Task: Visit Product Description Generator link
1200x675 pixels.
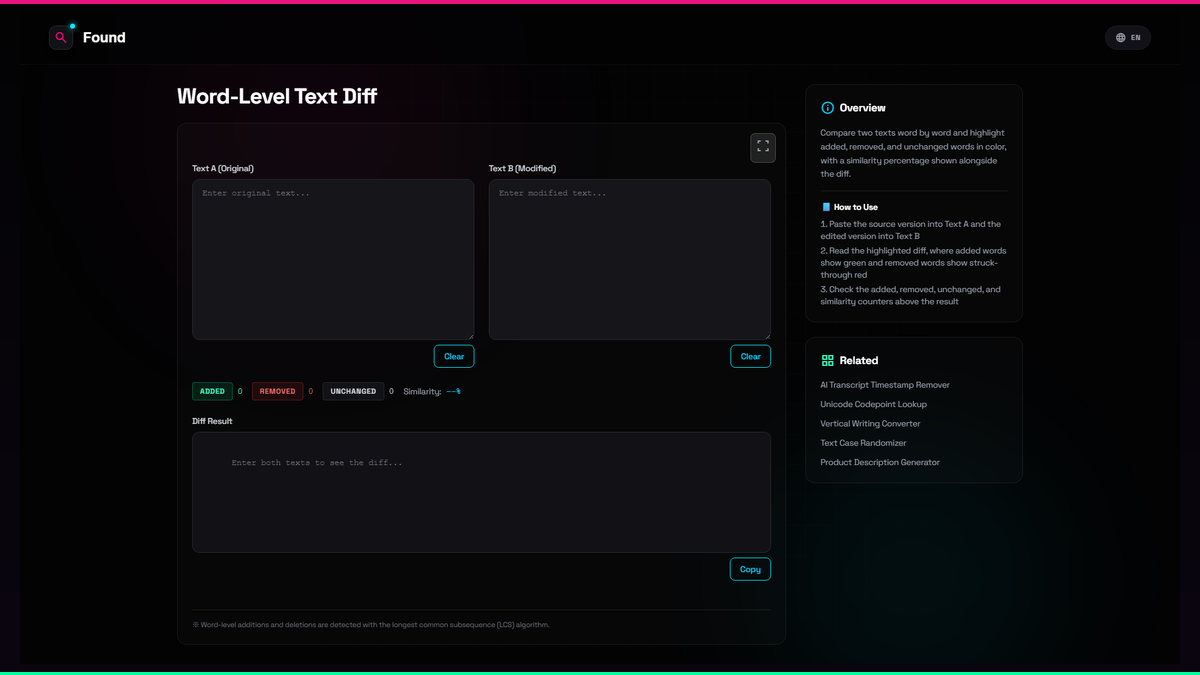Action: (x=880, y=462)
